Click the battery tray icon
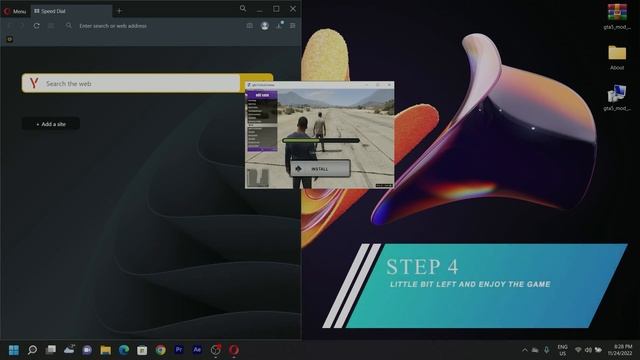This screenshot has width=640, height=360. click(598, 350)
